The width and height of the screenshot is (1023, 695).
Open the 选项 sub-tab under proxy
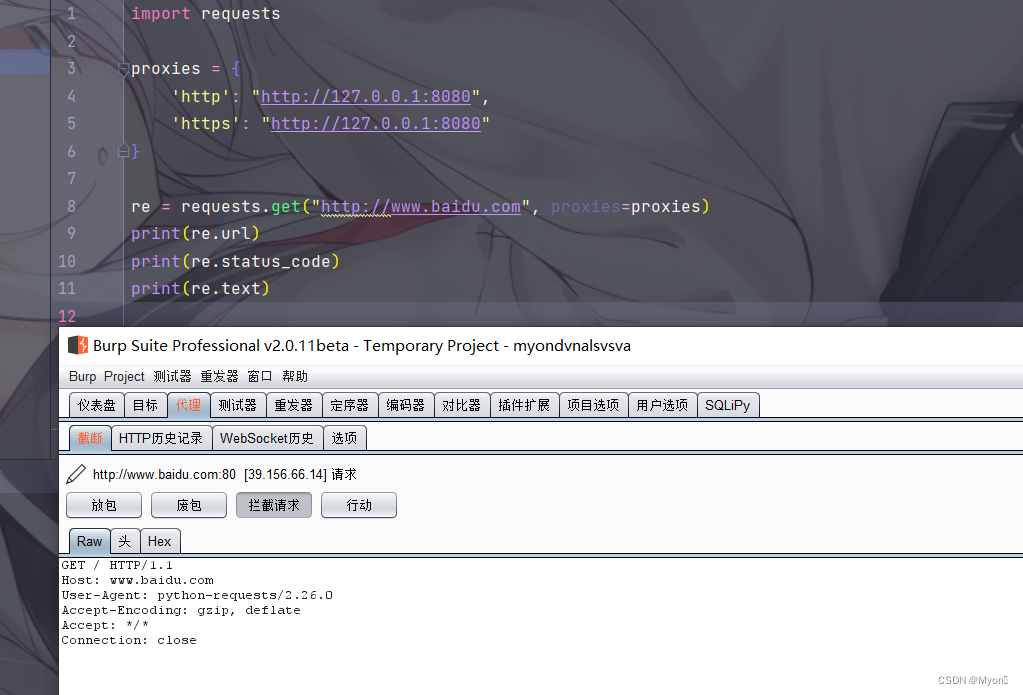pyautogui.click(x=344, y=438)
